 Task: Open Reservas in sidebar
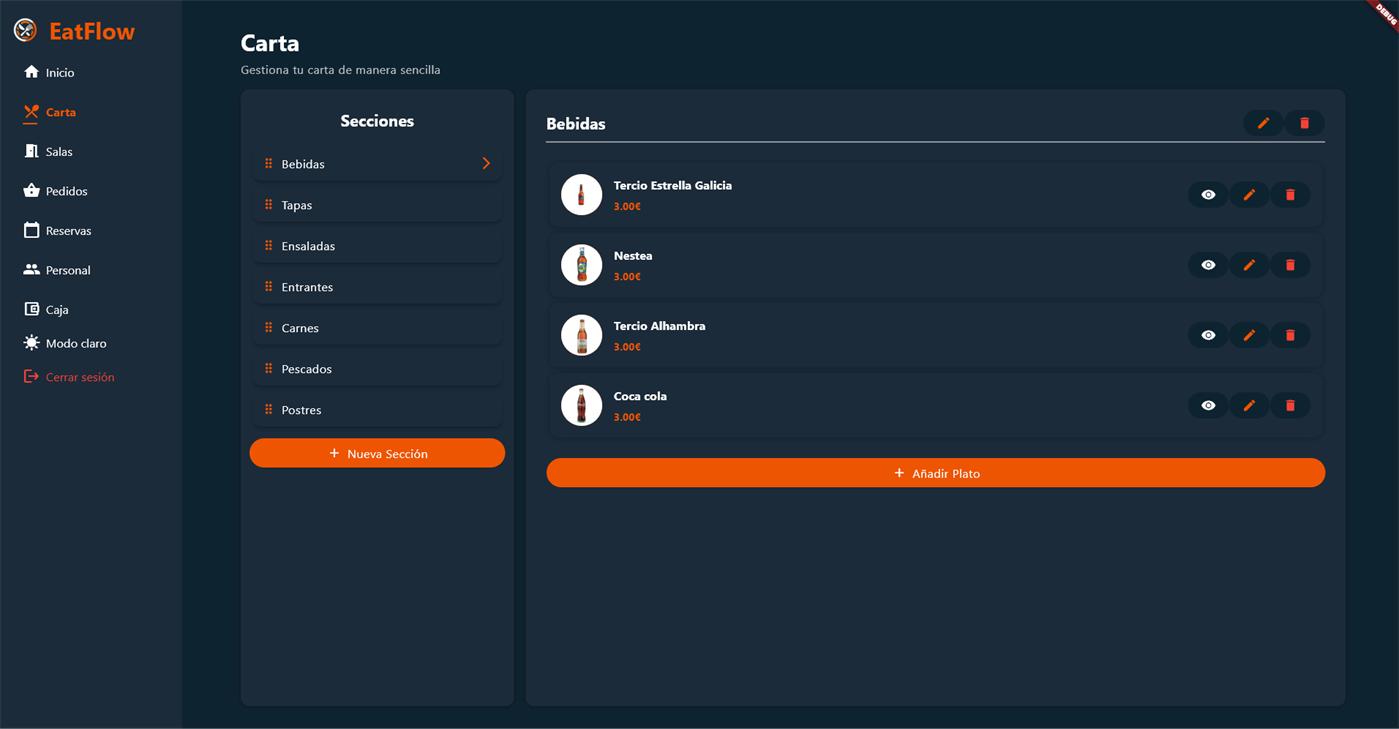coord(57,231)
